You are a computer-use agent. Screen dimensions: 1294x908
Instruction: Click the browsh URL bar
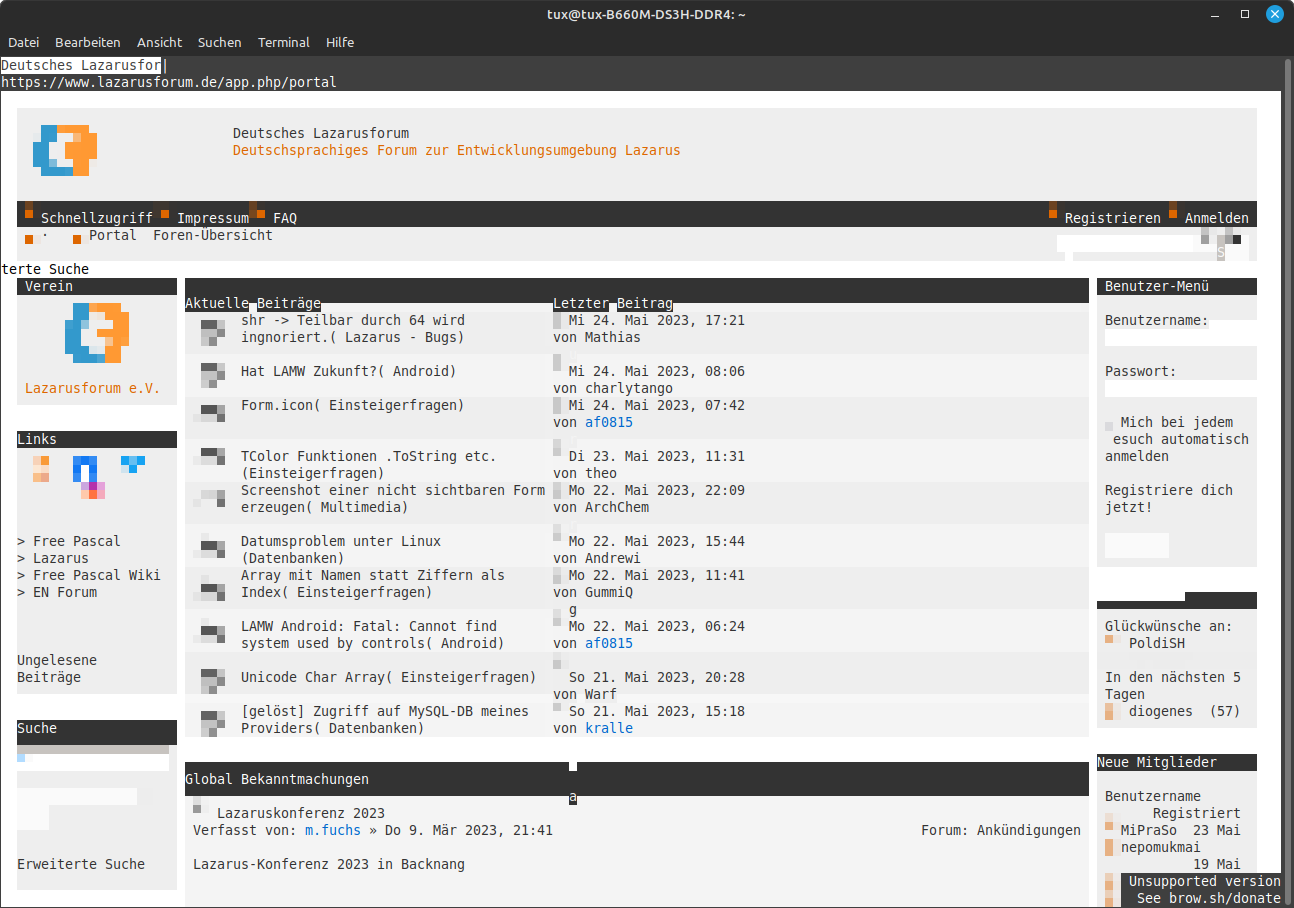click(640, 82)
